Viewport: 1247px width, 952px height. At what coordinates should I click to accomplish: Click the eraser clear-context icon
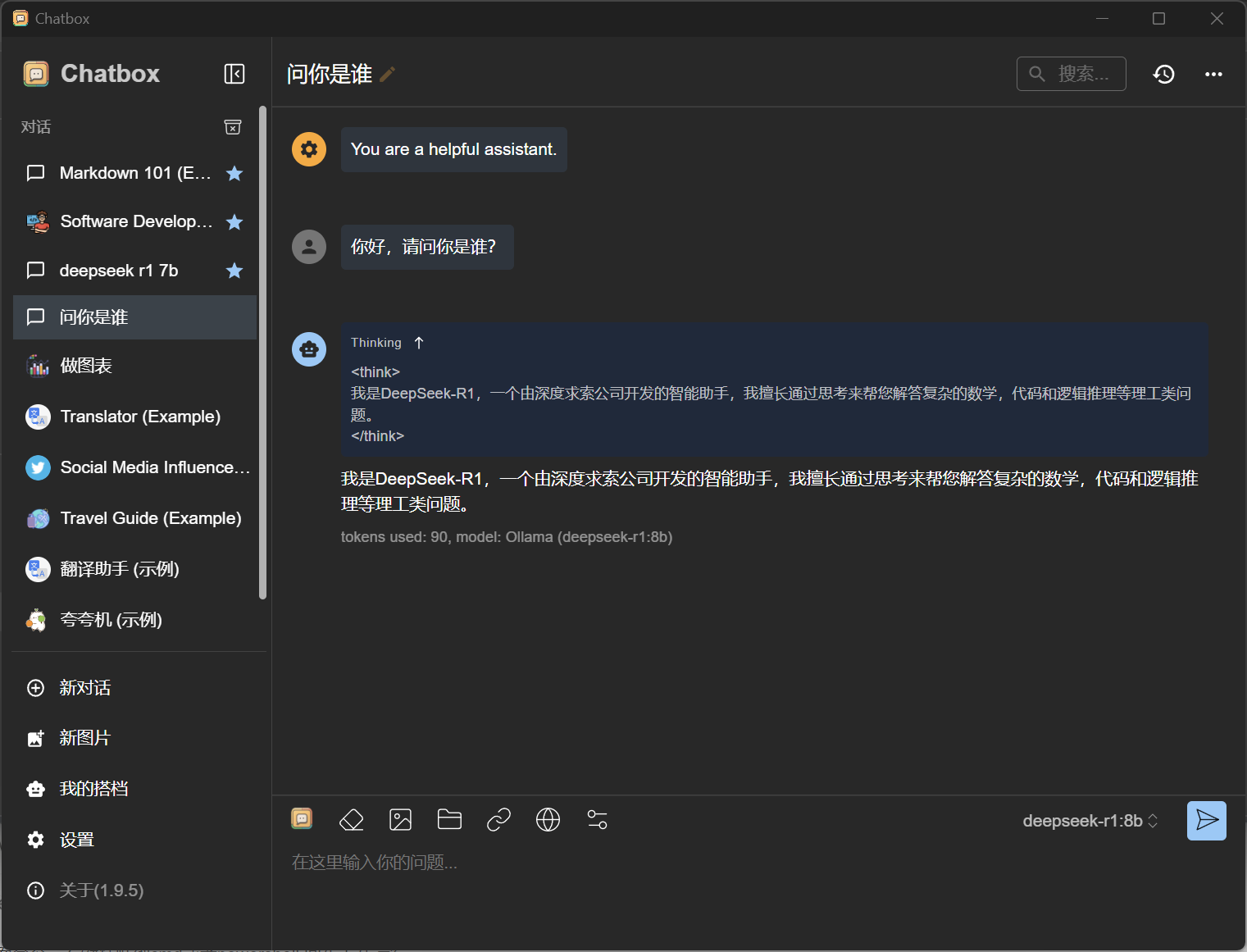pyautogui.click(x=352, y=819)
